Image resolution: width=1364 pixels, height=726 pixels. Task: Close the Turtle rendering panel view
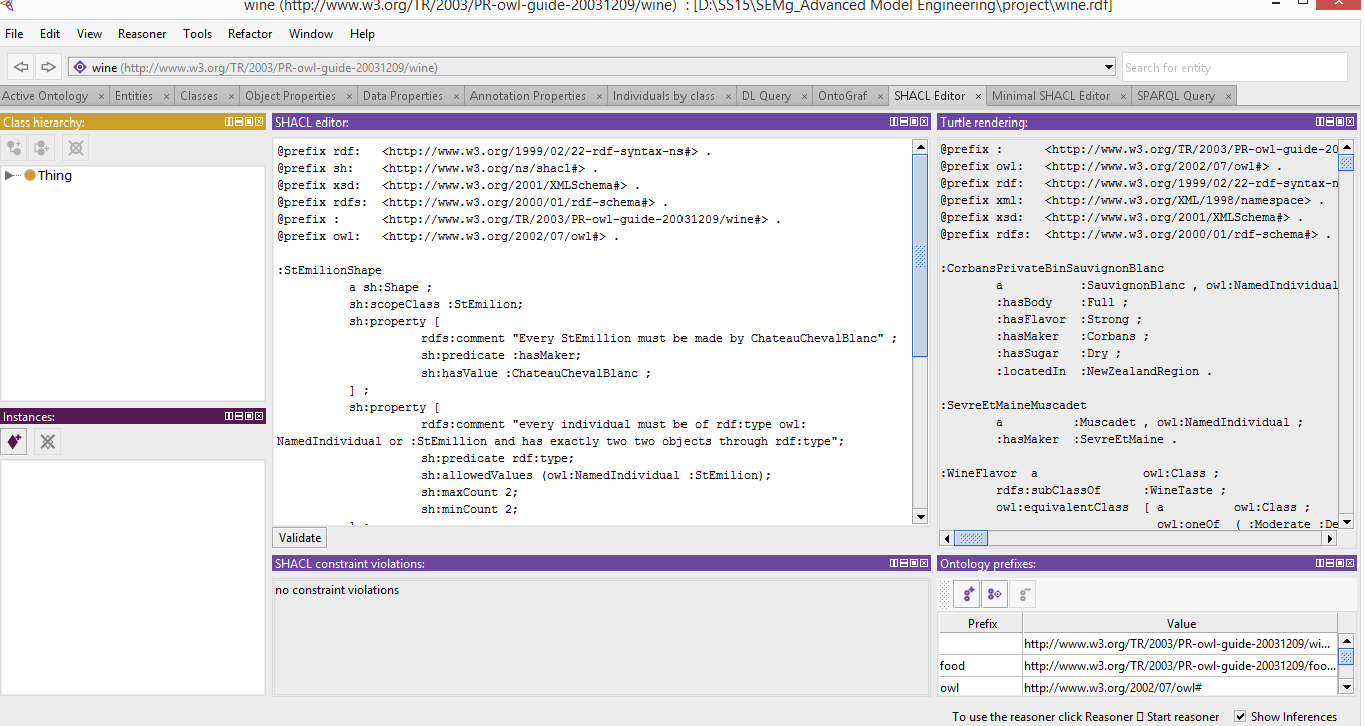pos(1352,122)
